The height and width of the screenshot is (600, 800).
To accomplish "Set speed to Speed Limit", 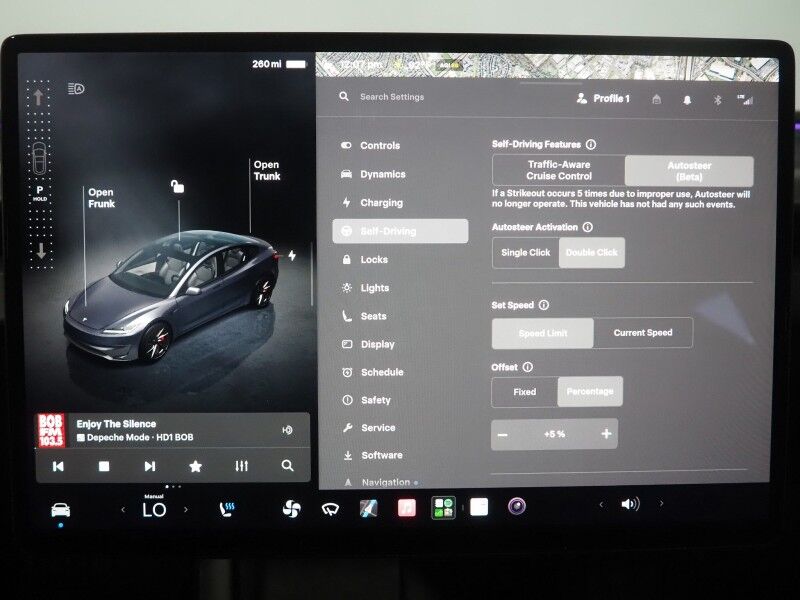I will 543,333.
